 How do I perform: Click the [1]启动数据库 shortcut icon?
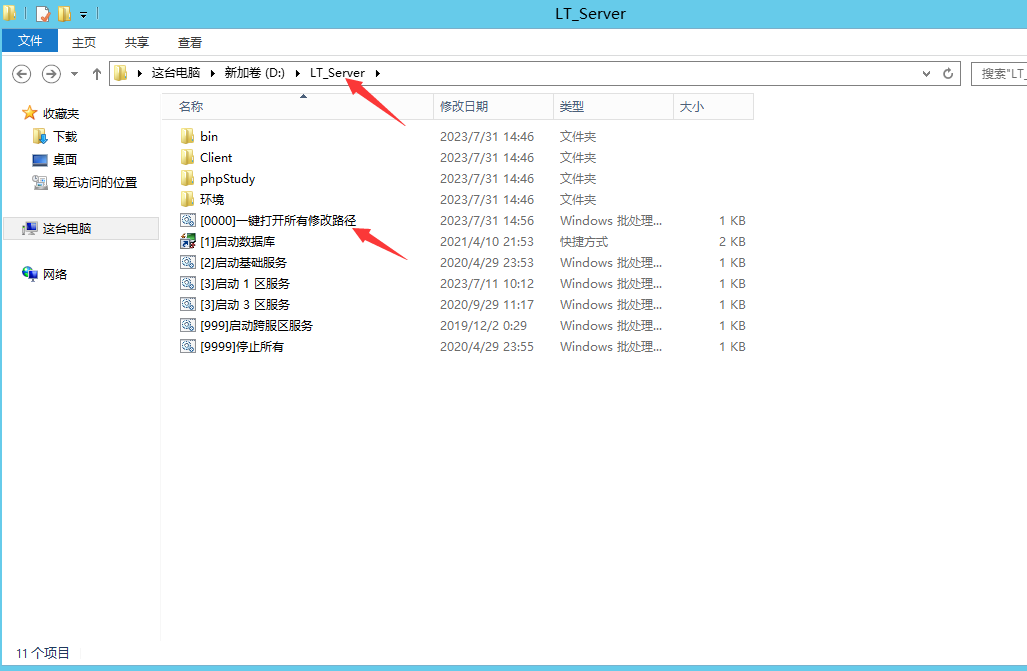click(187, 241)
